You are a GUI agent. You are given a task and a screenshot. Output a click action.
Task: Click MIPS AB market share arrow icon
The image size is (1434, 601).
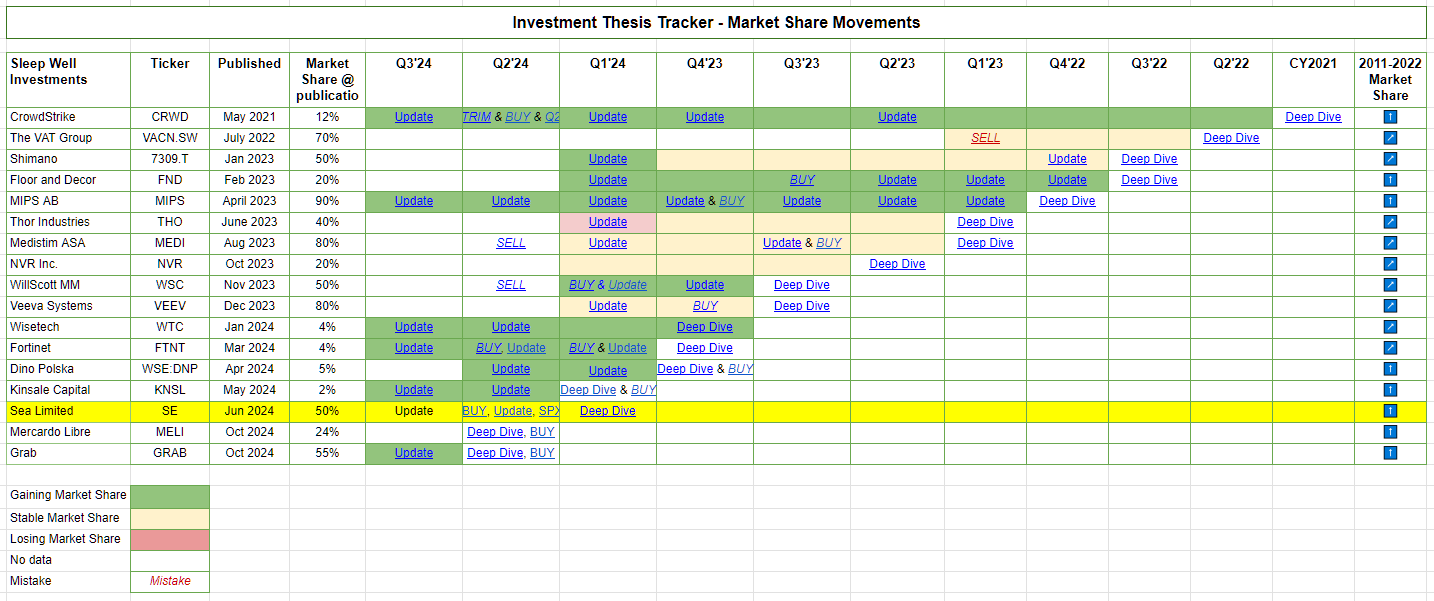(1390, 201)
